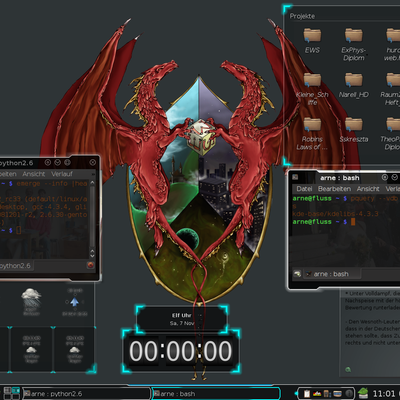
Task: Click the large rain cloud weather icon
Action: point(31,298)
